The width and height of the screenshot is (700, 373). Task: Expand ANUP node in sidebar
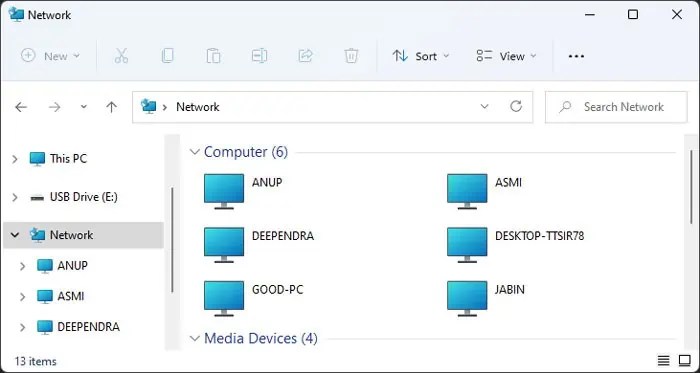click(22, 266)
